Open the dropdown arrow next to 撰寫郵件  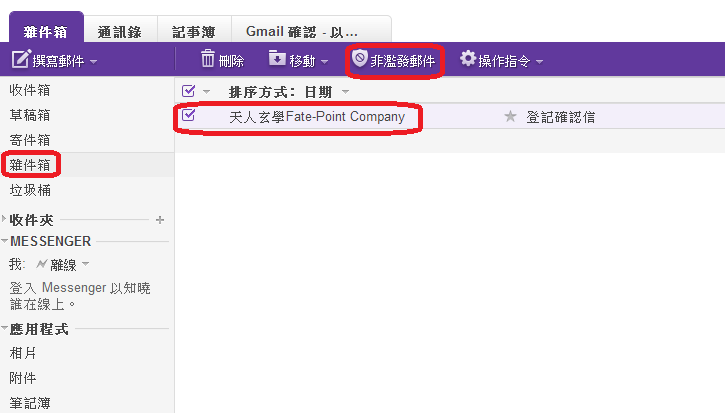pos(93,62)
